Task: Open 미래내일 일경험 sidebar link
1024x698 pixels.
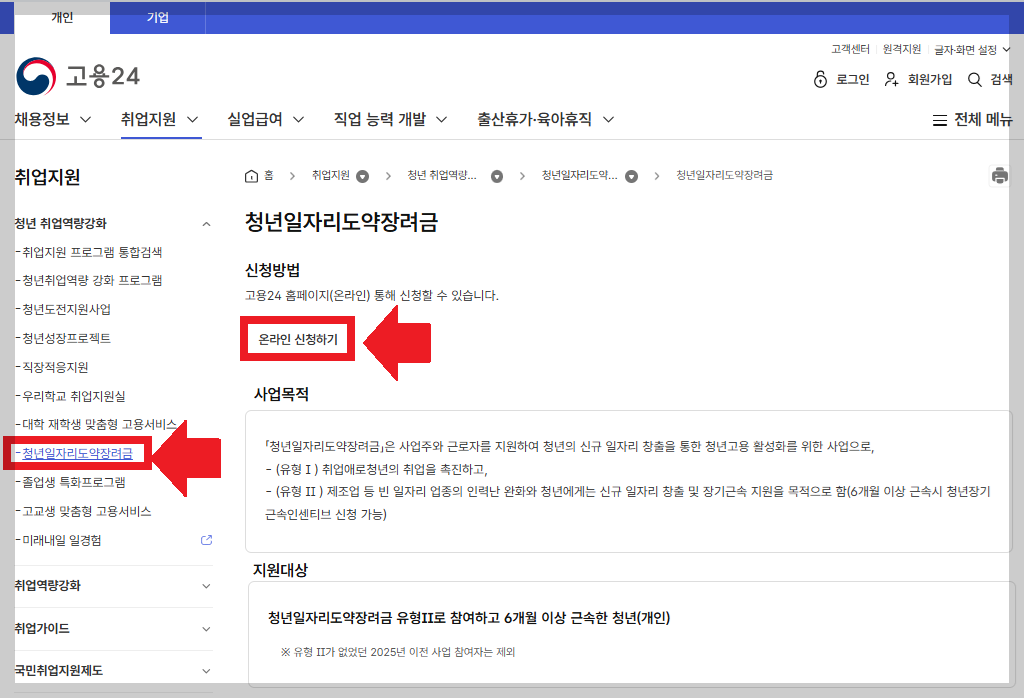Action: [x=62, y=541]
